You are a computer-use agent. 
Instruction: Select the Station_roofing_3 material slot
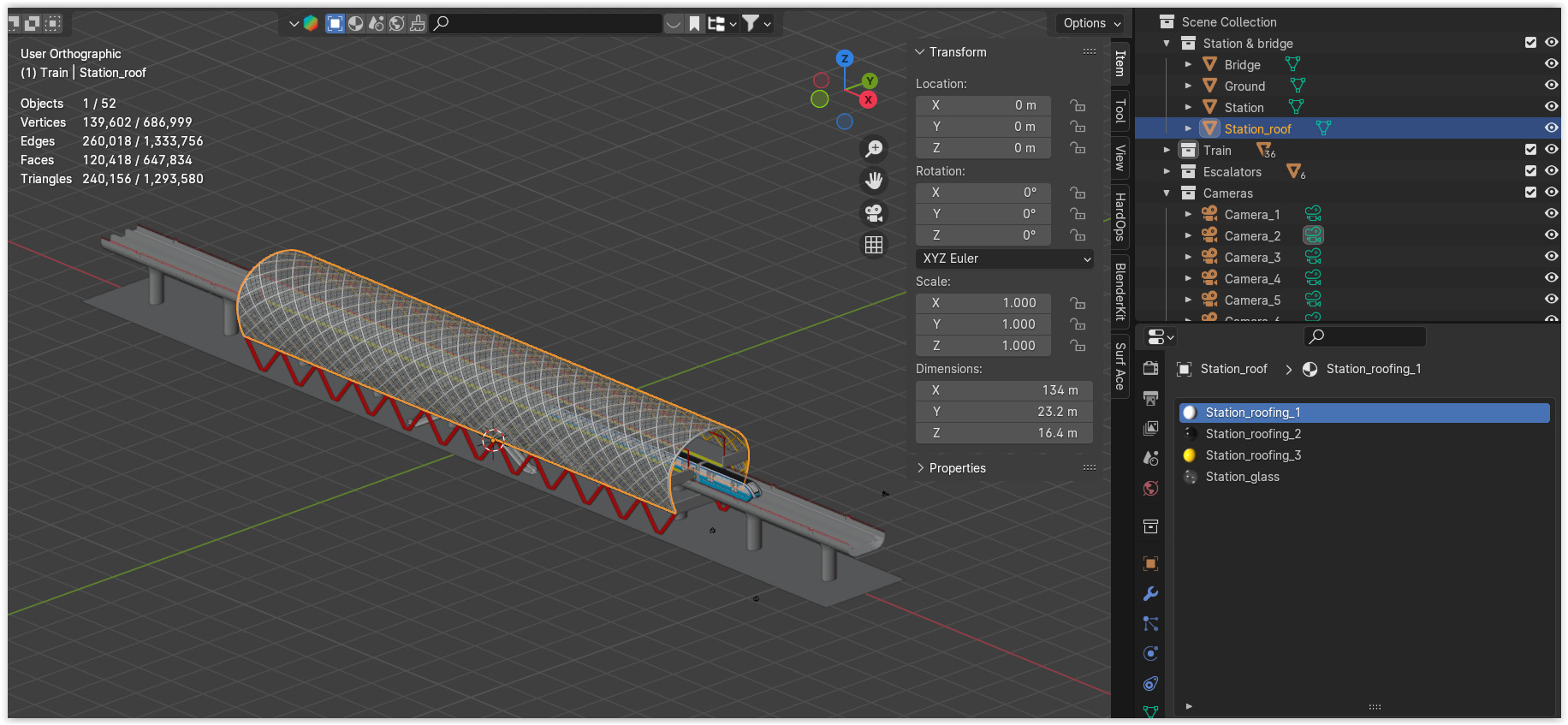[1364, 455]
